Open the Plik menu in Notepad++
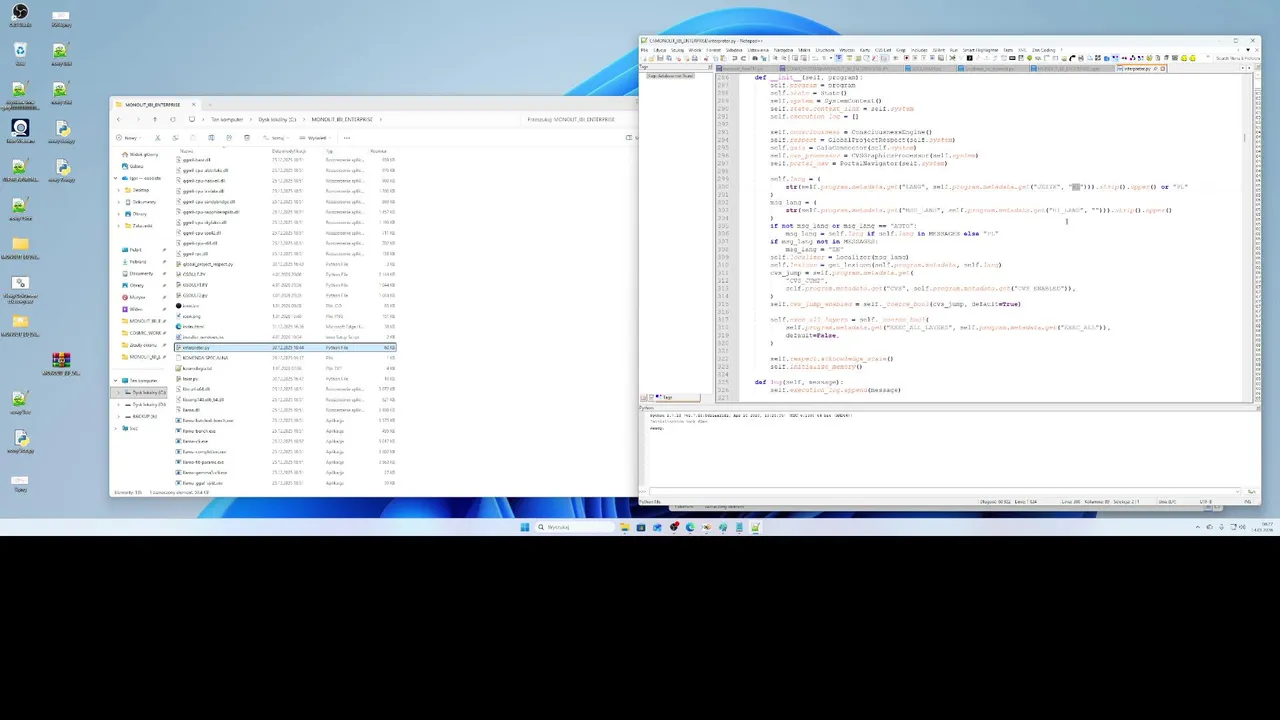The width and height of the screenshot is (1280, 720). pos(644,50)
